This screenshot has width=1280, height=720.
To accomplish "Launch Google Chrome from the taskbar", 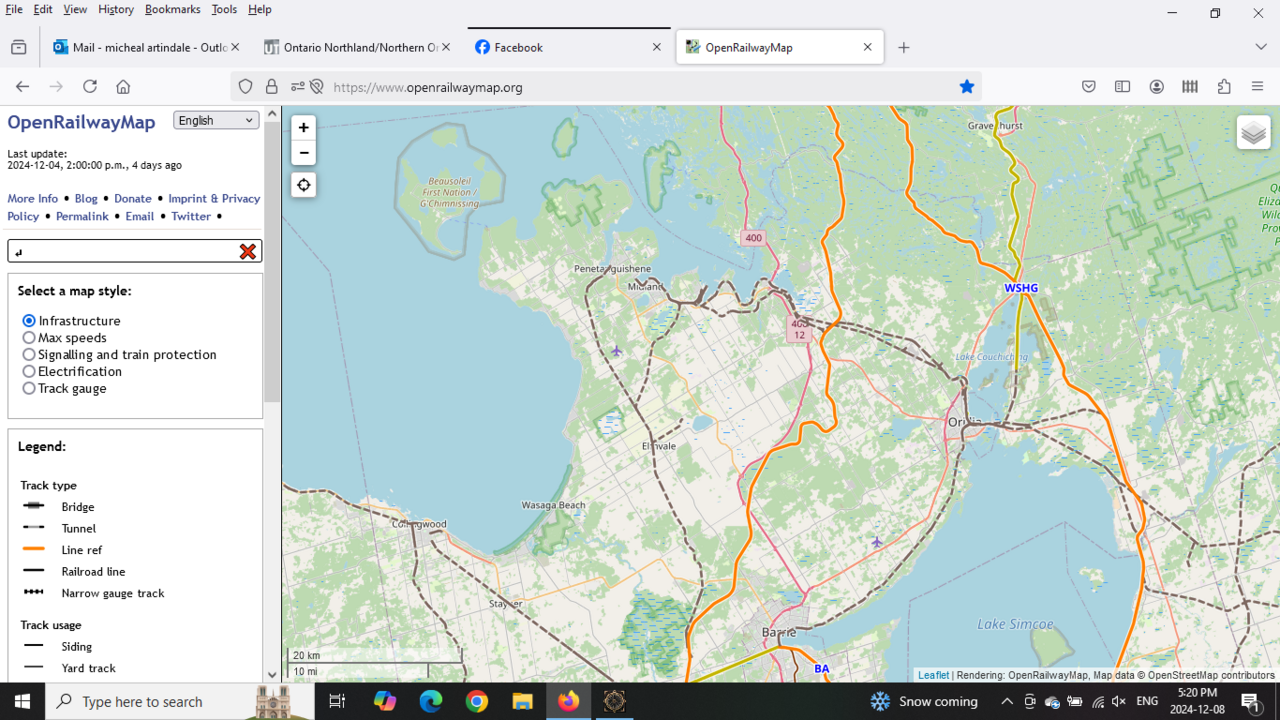I will tap(477, 702).
